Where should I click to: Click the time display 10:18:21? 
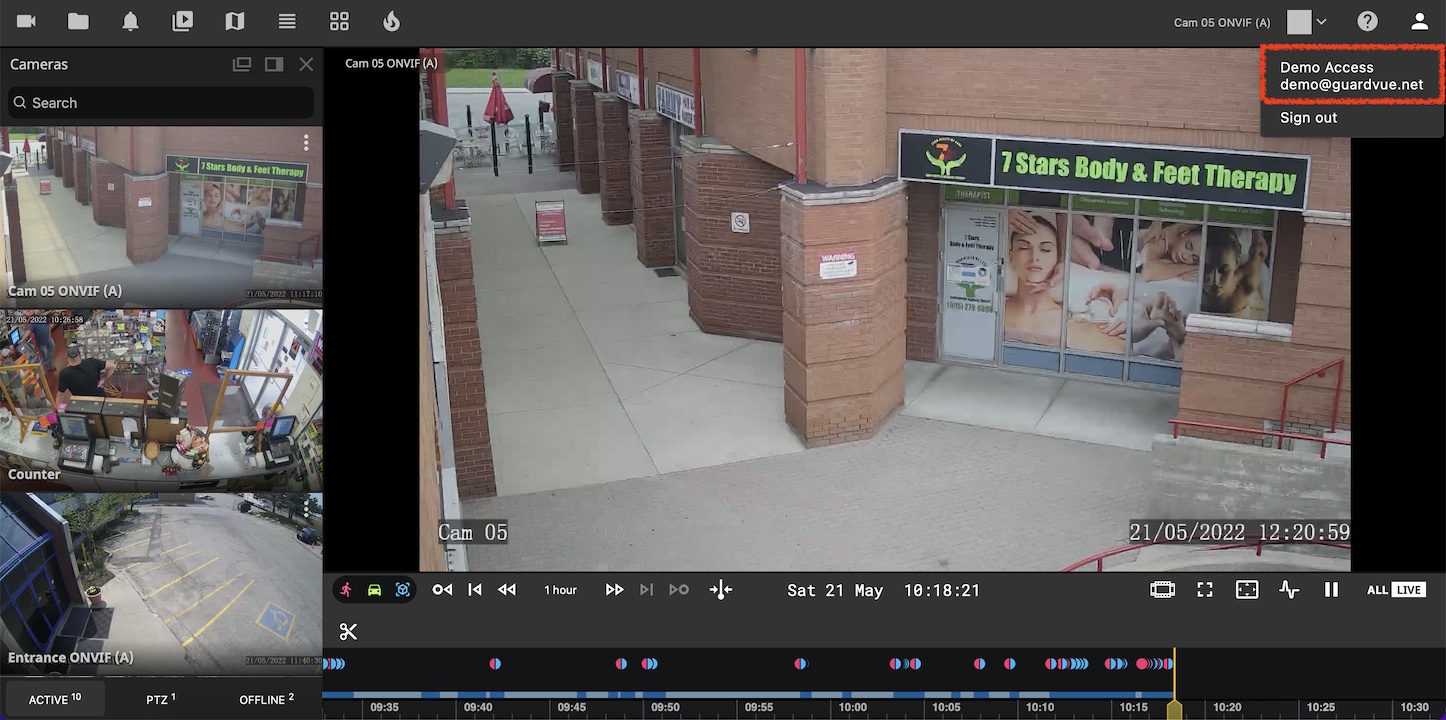point(942,591)
